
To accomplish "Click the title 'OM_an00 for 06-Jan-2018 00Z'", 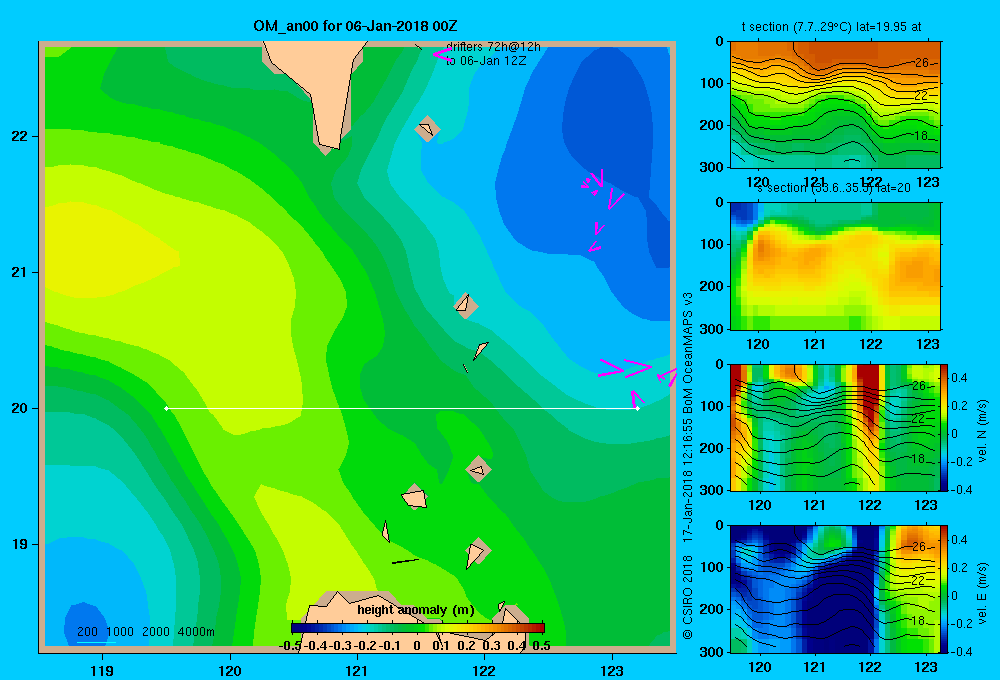I will 355,26.
